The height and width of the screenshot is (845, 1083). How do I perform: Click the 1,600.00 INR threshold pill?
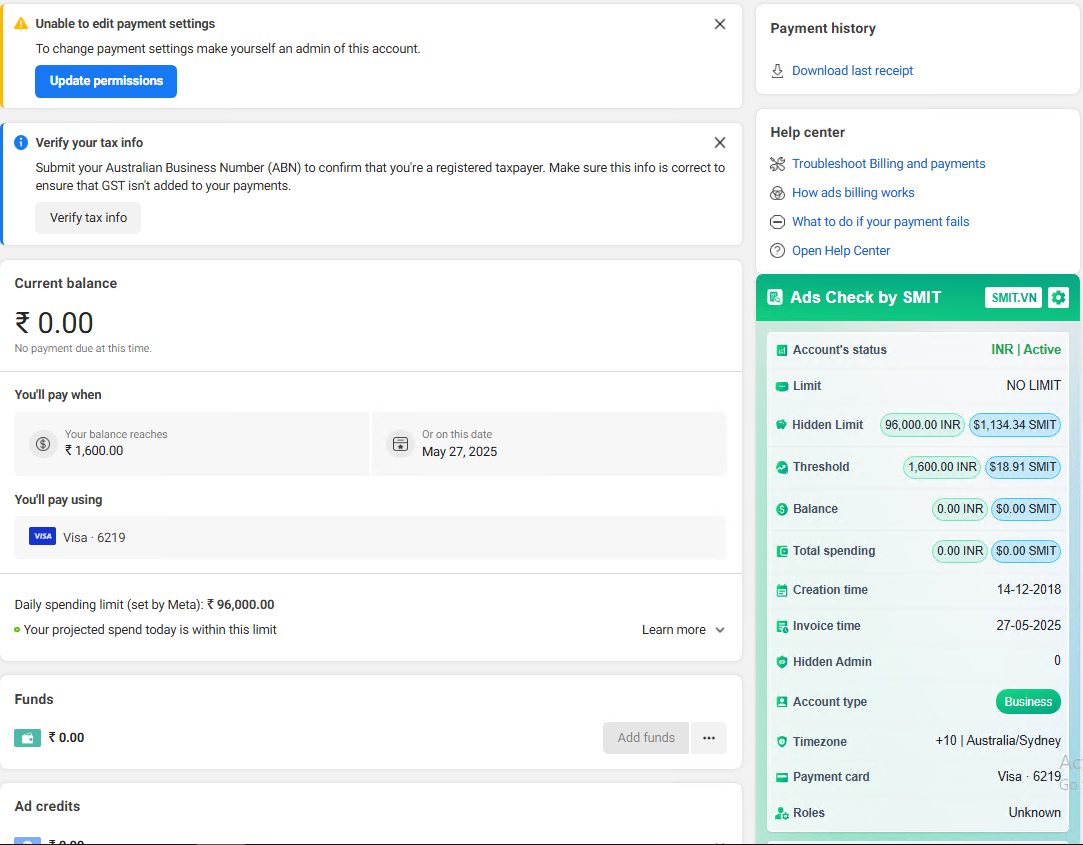942,467
